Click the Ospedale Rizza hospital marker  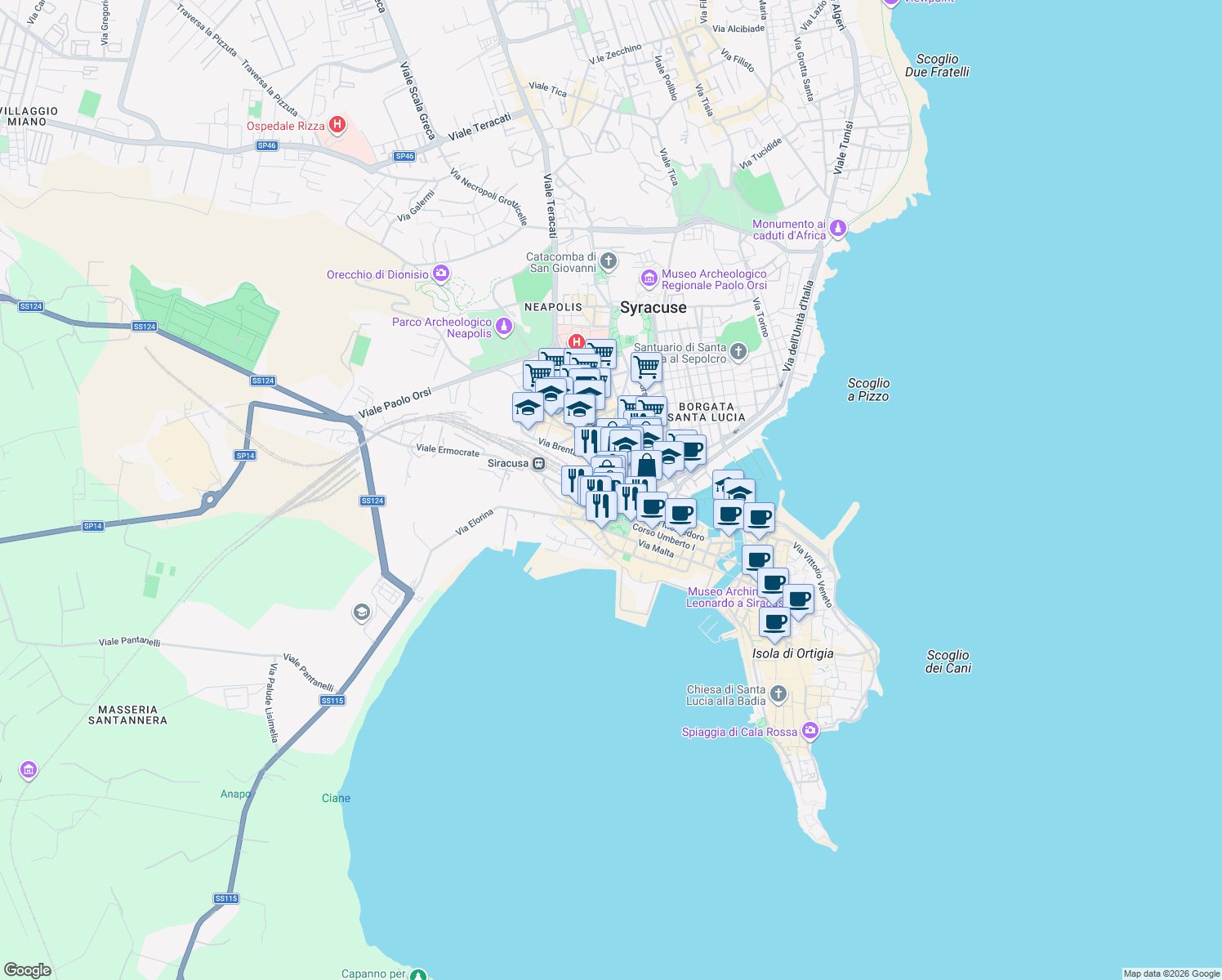[x=336, y=124]
